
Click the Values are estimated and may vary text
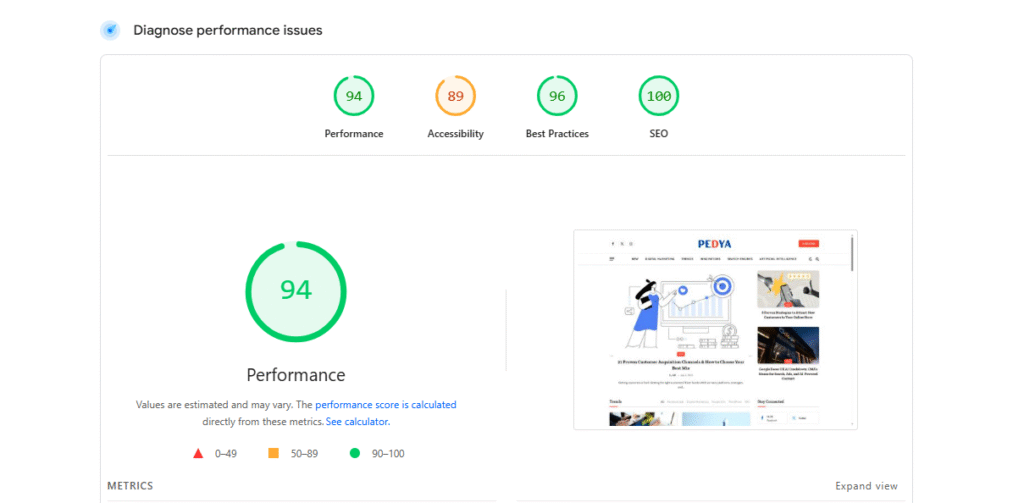[x=216, y=404]
